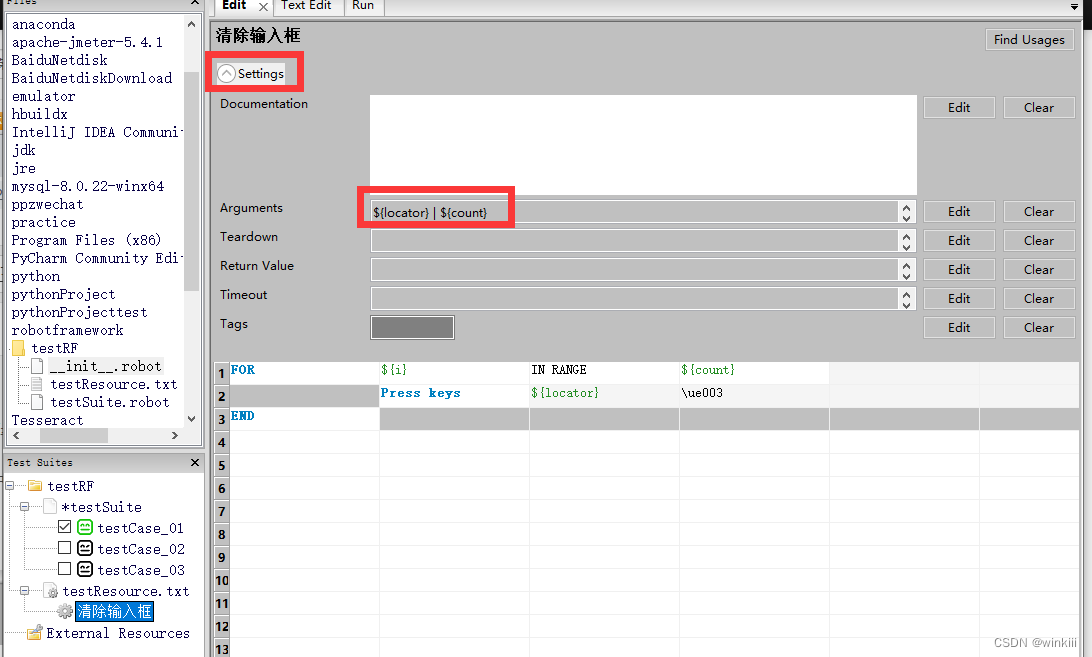Viewport: 1092px width, 657px height.
Task: Close the Test Suites panel
Action: point(195,462)
